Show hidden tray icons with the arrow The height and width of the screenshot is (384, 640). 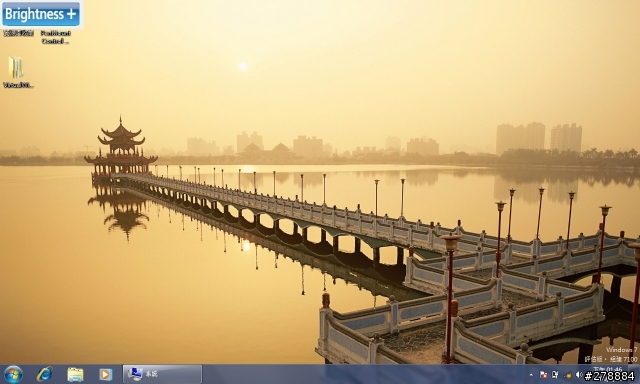click(x=531, y=374)
